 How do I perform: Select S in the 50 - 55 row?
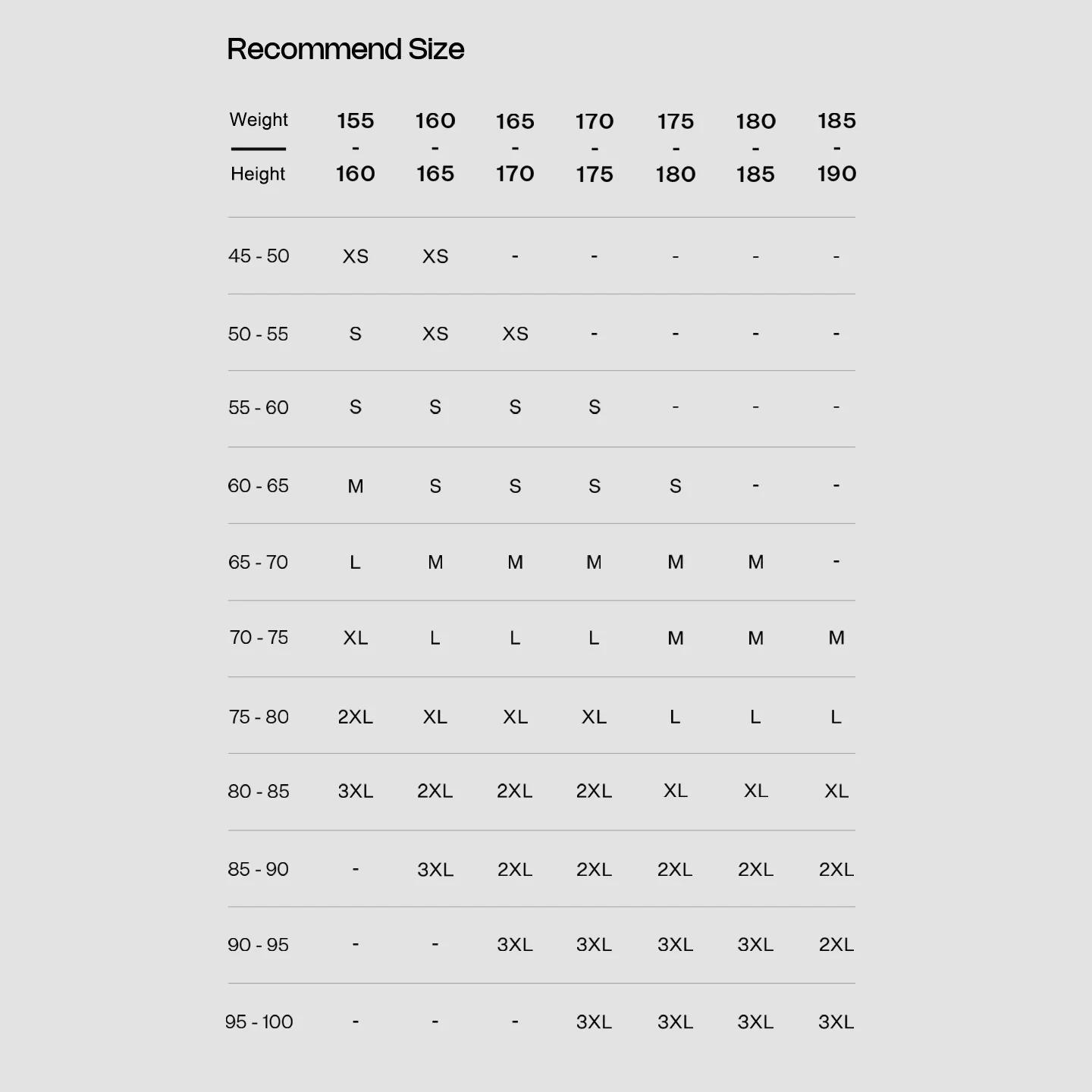tap(356, 334)
